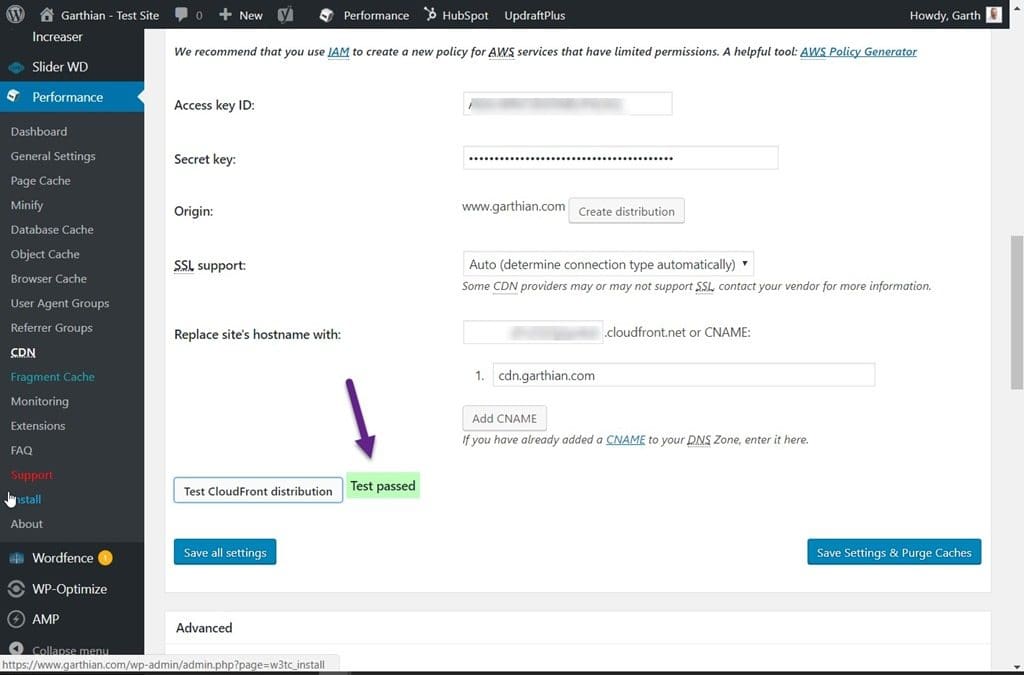Click the user avatar next to Howdy, Garth
The width and height of the screenshot is (1024, 675).
[994, 15]
